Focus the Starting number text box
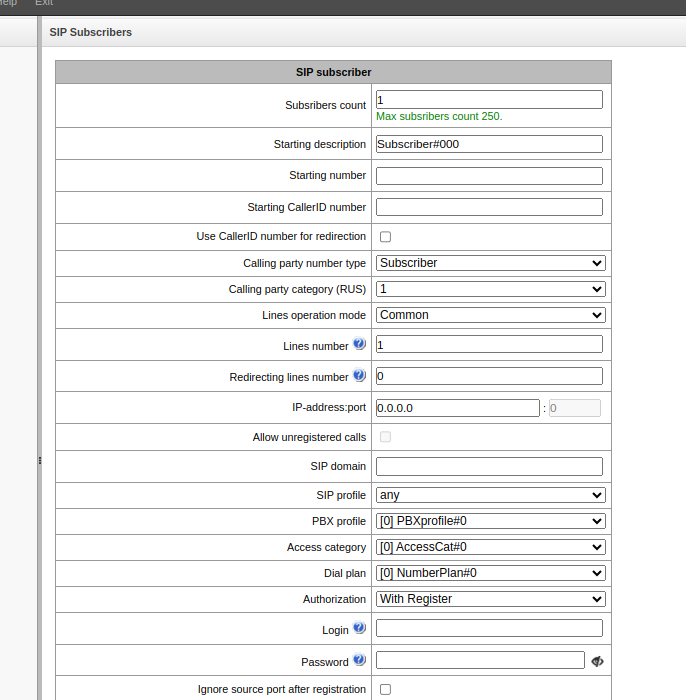This screenshot has height=700, width=686. pos(489,176)
